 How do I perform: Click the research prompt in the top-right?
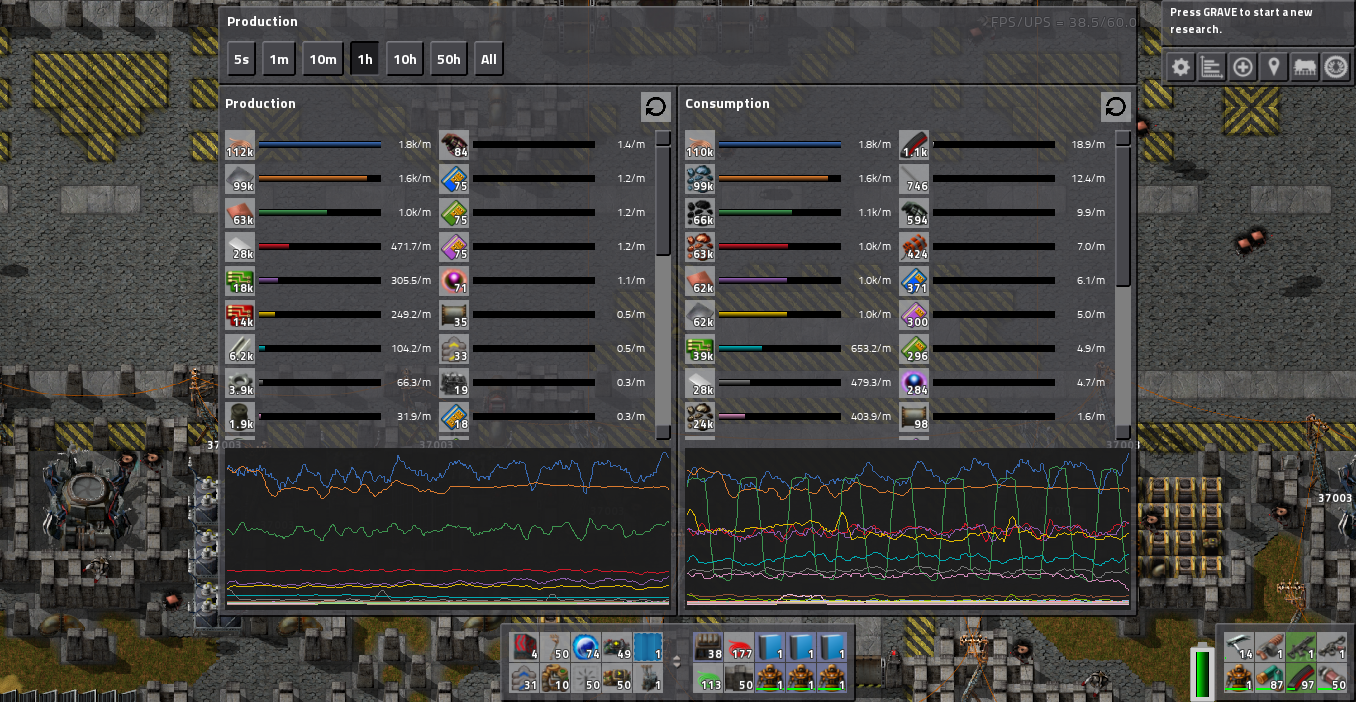point(1240,21)
